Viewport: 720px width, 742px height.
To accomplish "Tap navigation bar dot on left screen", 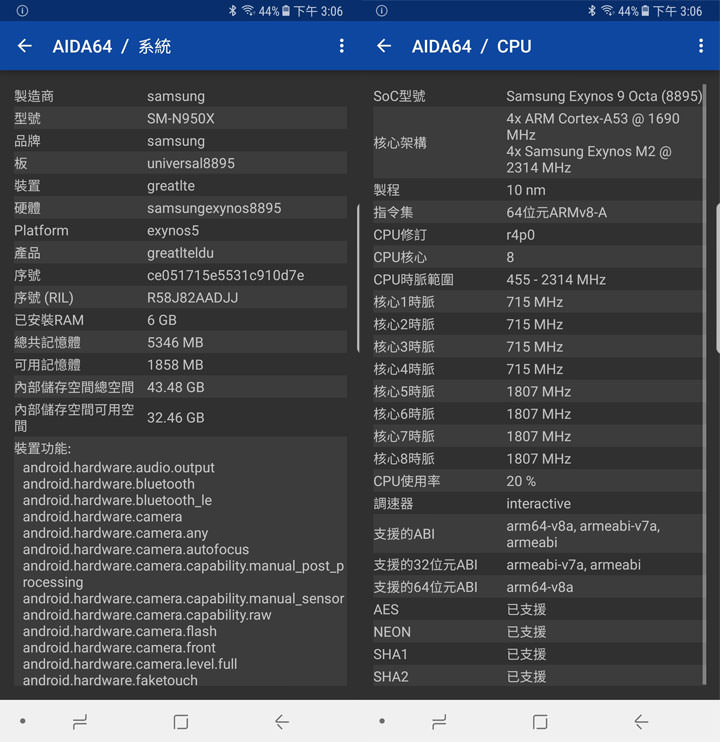I will 22,721.
